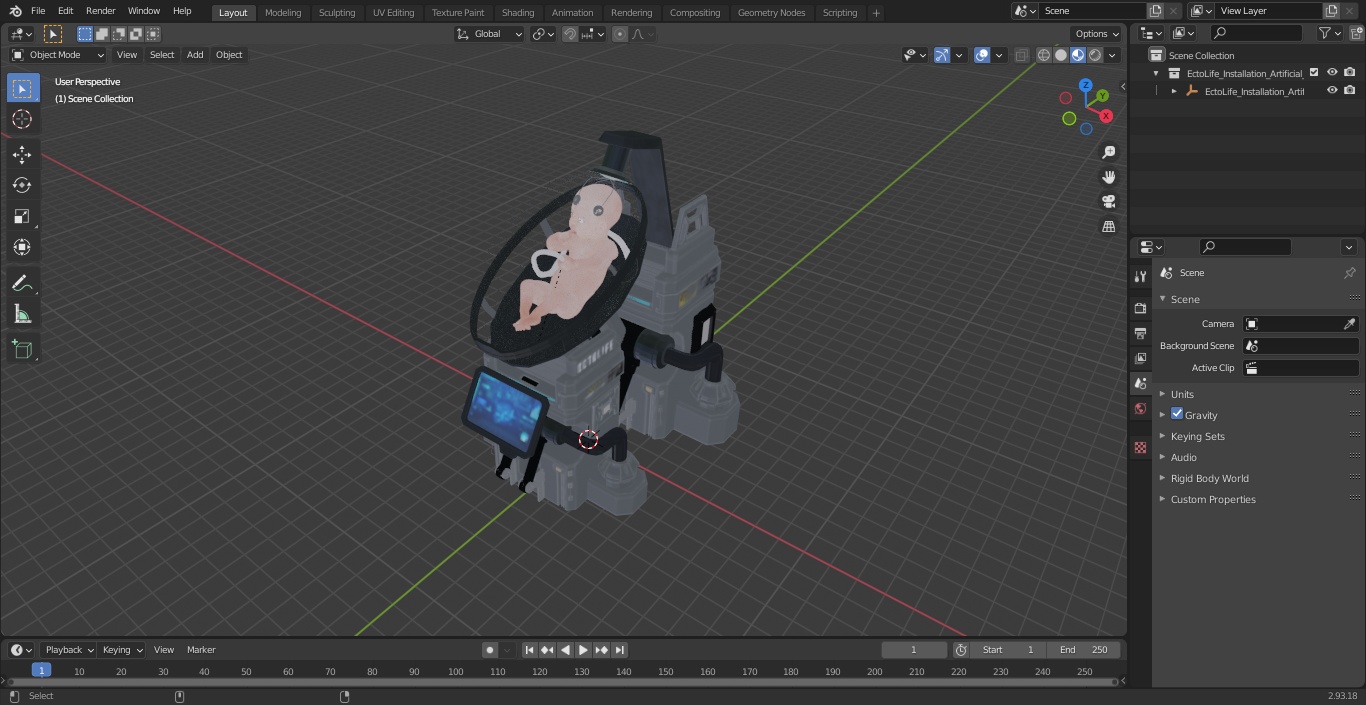Toggle viewport overlays button
The width and height of the screenshot is (1366, 705).
point(982,55)
